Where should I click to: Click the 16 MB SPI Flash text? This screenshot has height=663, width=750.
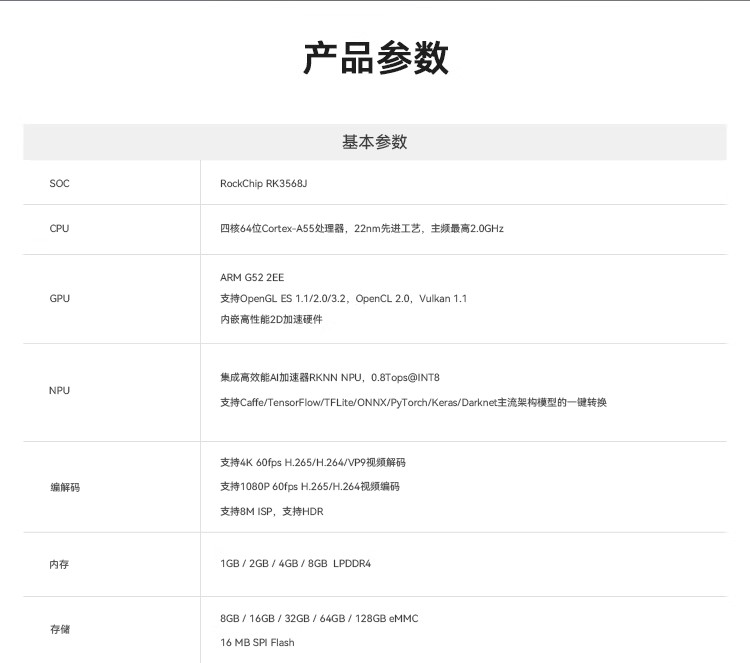tap(257, 642)
